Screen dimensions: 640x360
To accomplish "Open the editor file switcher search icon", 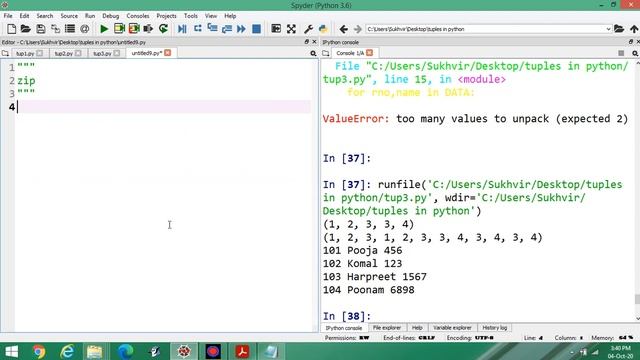I will pos(313,53).
